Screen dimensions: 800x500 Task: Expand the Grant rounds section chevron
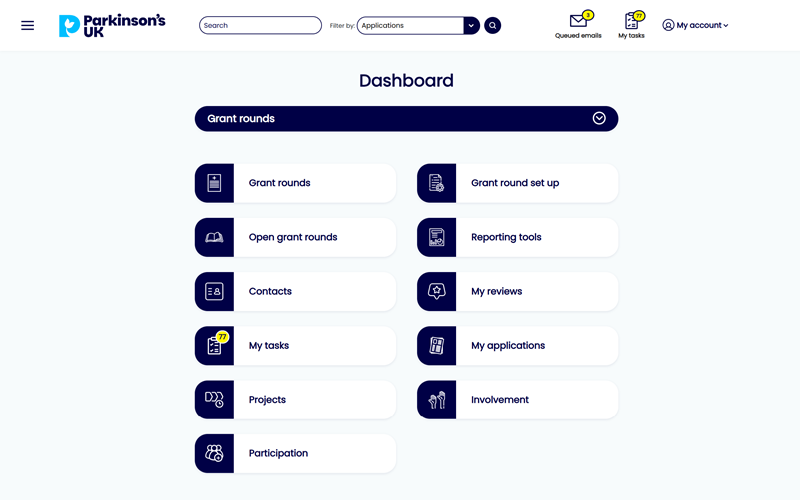point(599,118)
